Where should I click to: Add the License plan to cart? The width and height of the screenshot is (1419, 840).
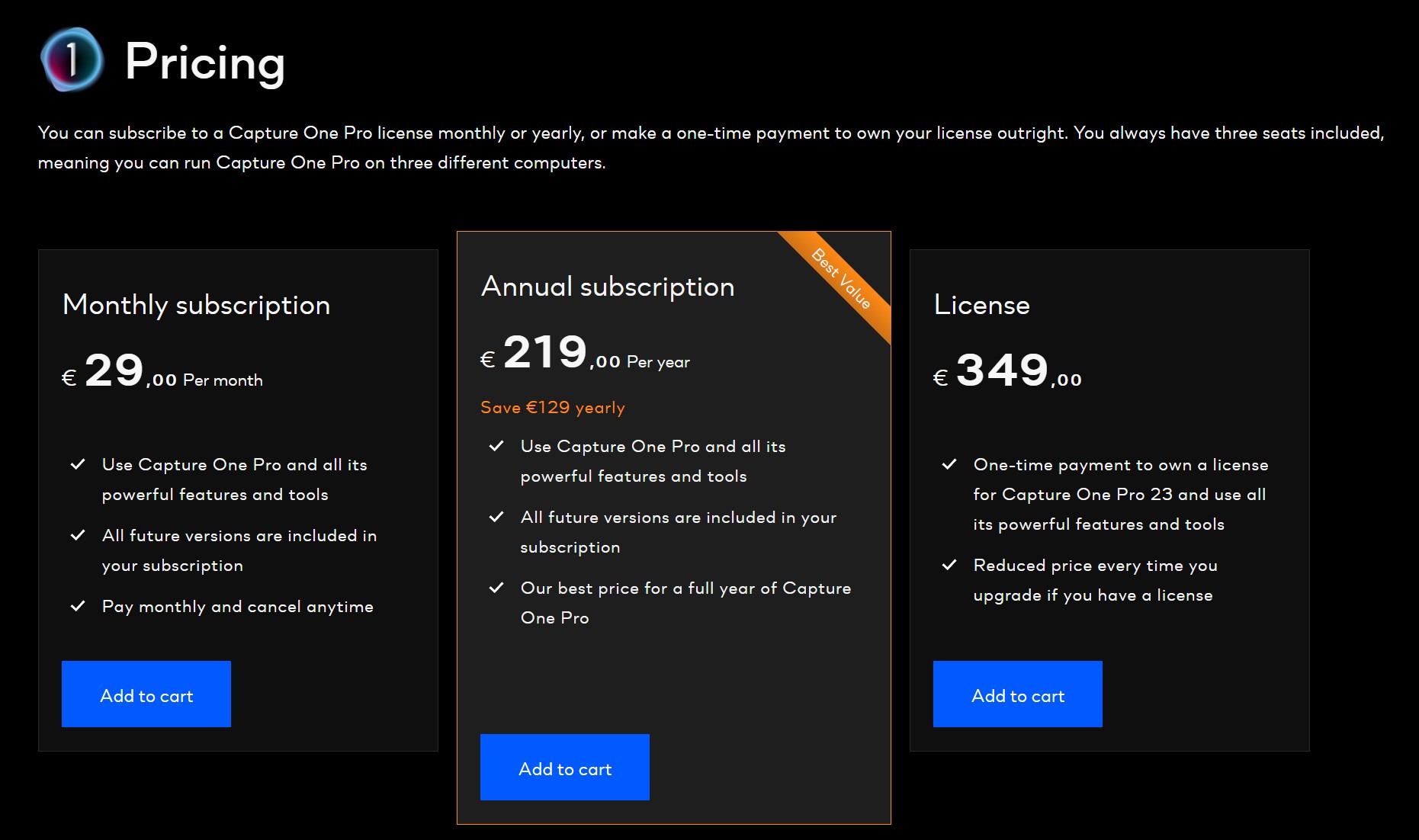[x=1018, y=694]
